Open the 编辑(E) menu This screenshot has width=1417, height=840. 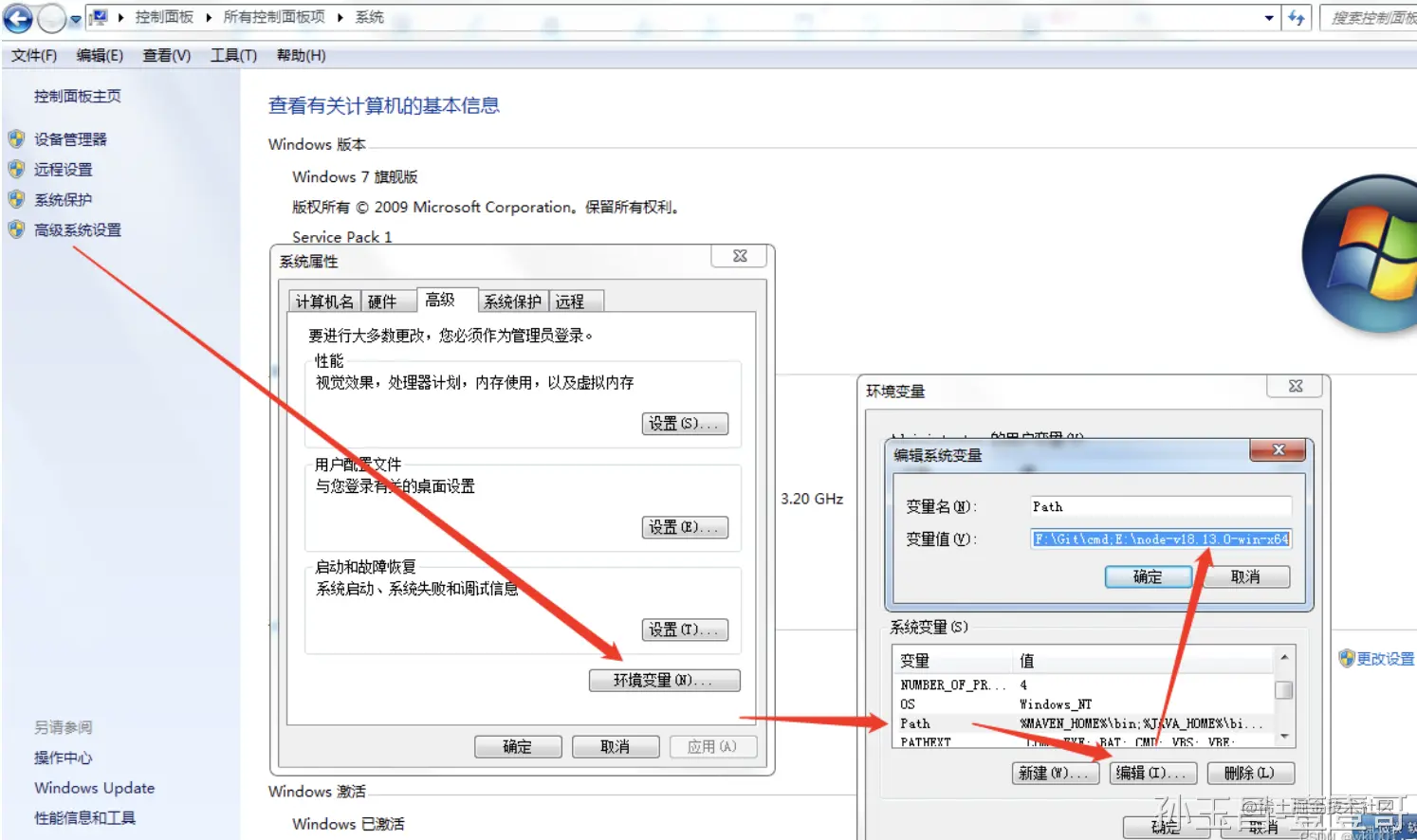[x=100, y=56]
